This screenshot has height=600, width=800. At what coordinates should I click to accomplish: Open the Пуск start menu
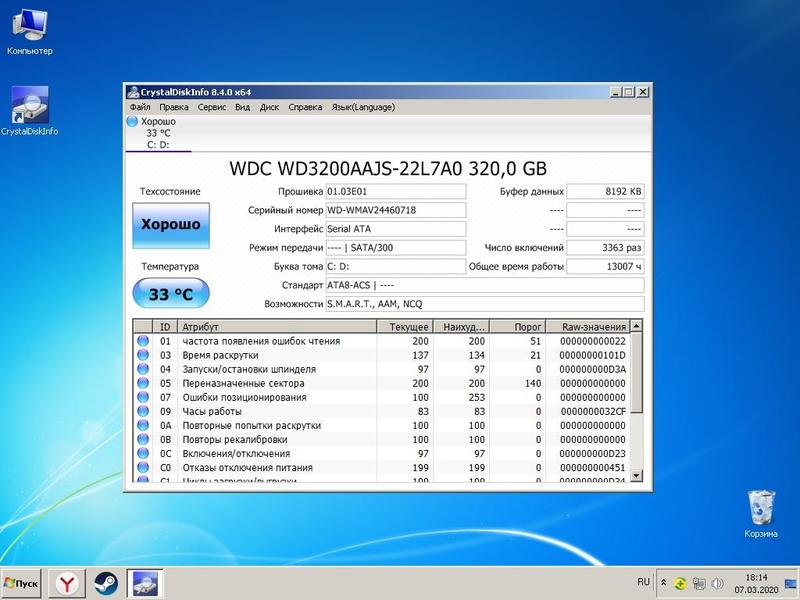(x=21, y=582)
